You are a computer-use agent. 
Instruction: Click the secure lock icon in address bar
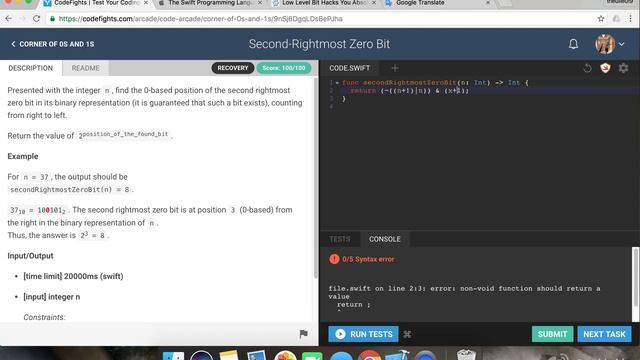tap(52, 19)
